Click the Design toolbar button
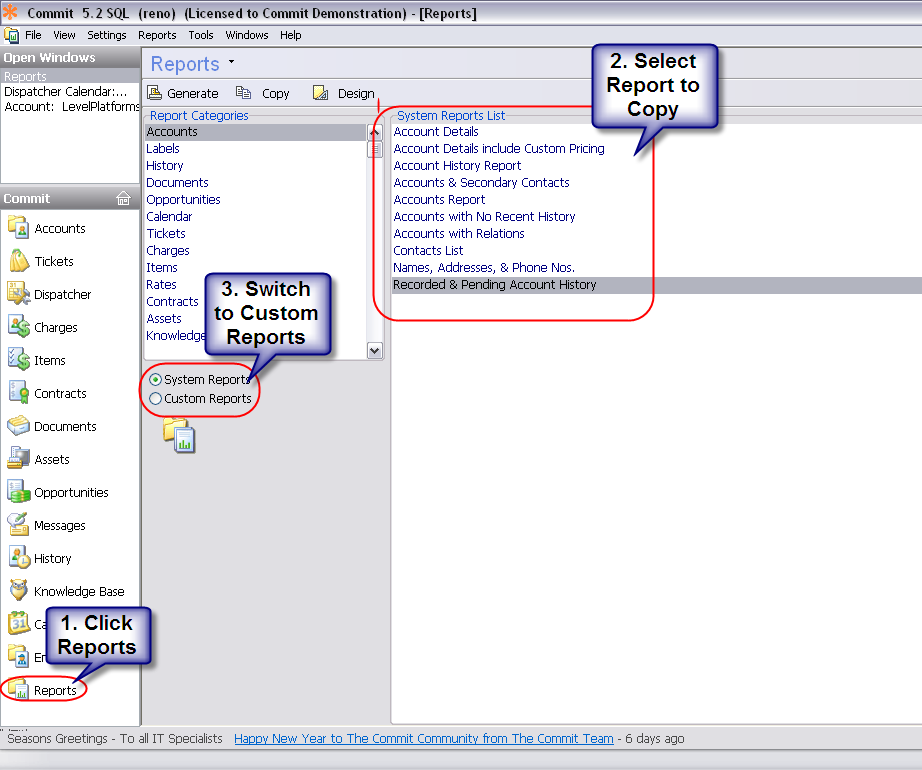This screenshot has height=770, width=922. point(344,93)
